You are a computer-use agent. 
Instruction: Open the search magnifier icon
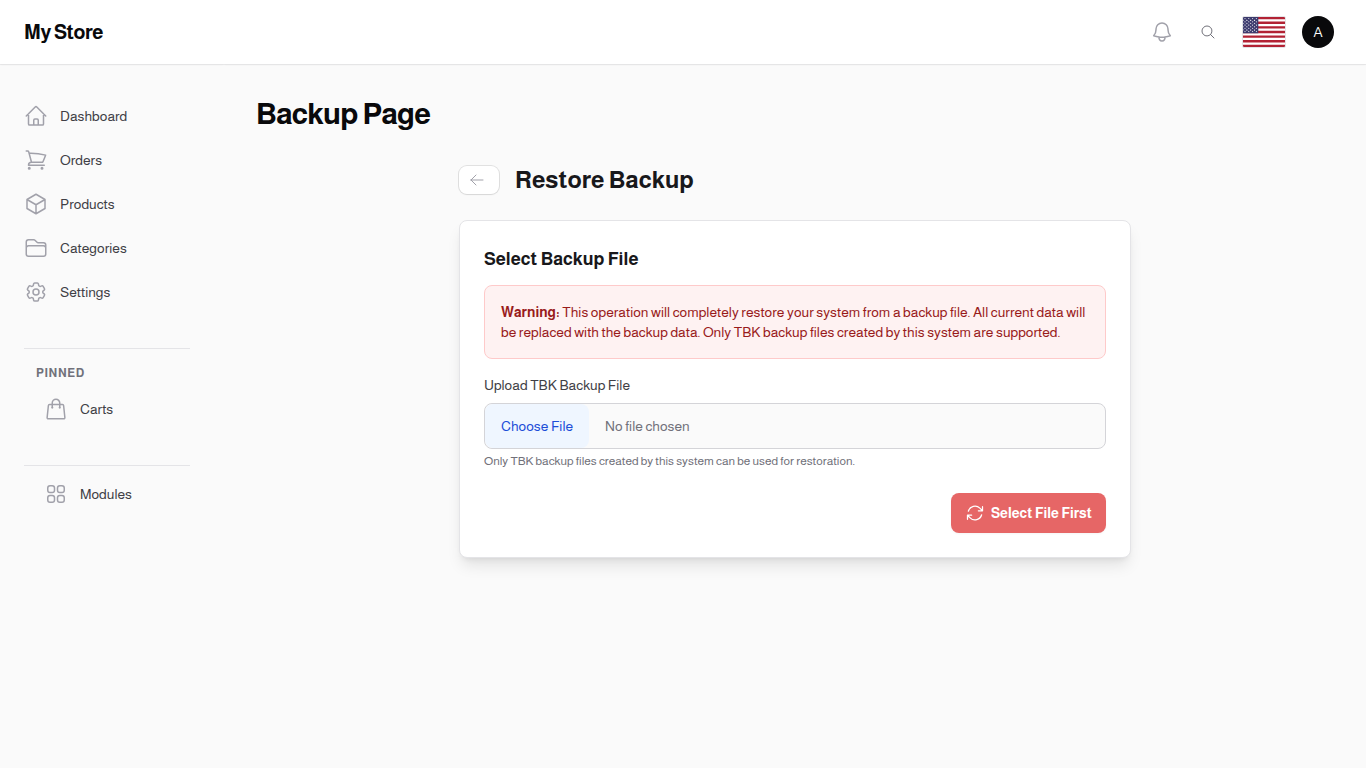pos(1208,31)
